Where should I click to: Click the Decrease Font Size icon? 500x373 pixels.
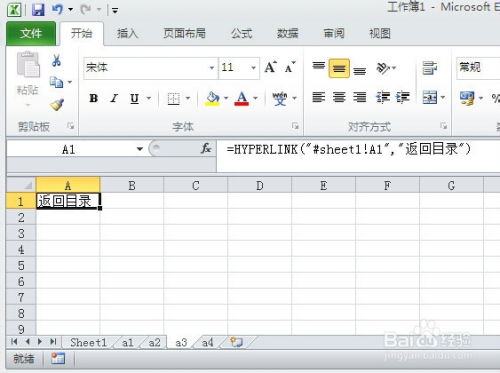[290, 67]
